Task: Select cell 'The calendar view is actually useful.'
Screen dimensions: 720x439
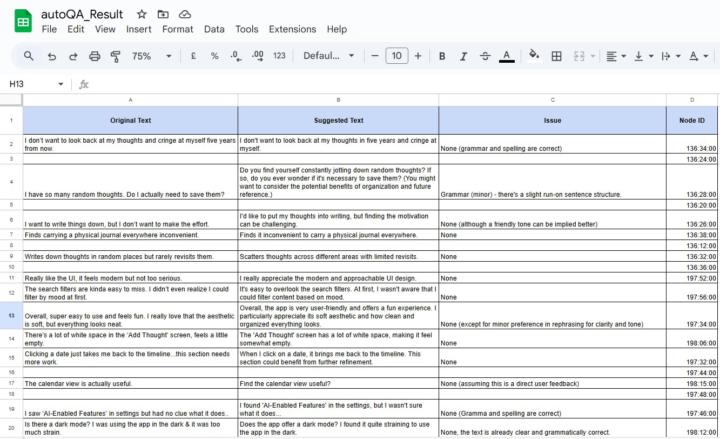Action: (x=130, y=383)
